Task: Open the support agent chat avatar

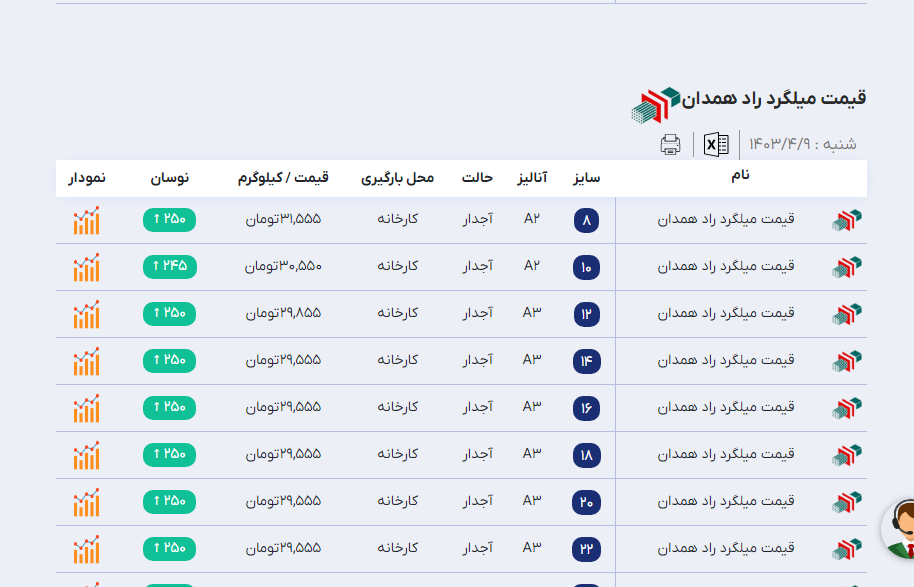Action: click(x=899, y=528)
